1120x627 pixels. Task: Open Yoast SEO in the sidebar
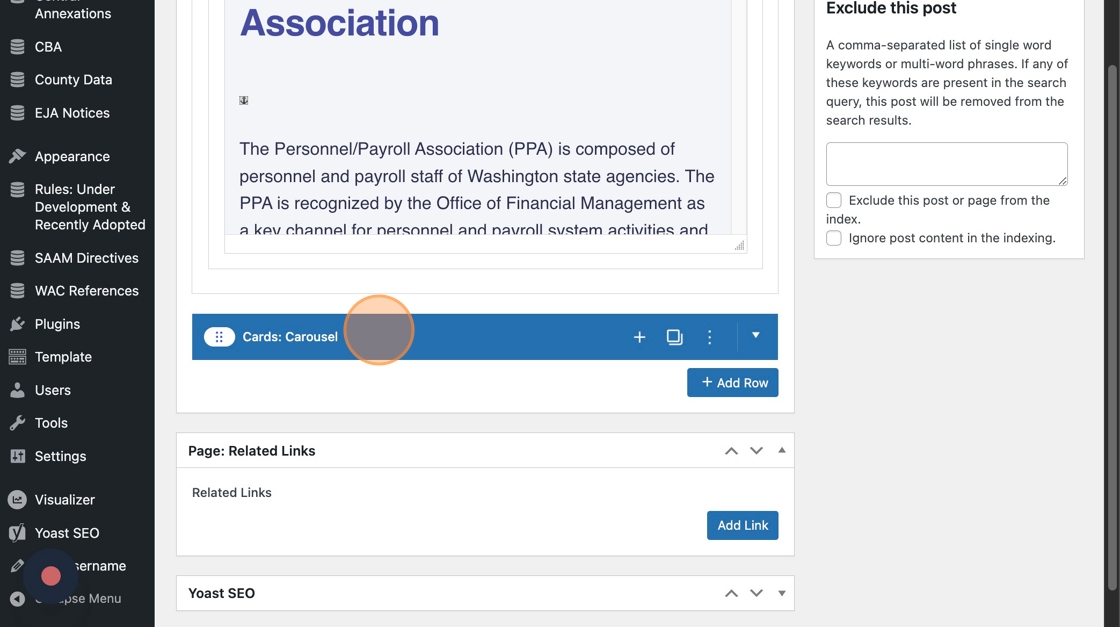pyautogui.click(x=66, y=533)
